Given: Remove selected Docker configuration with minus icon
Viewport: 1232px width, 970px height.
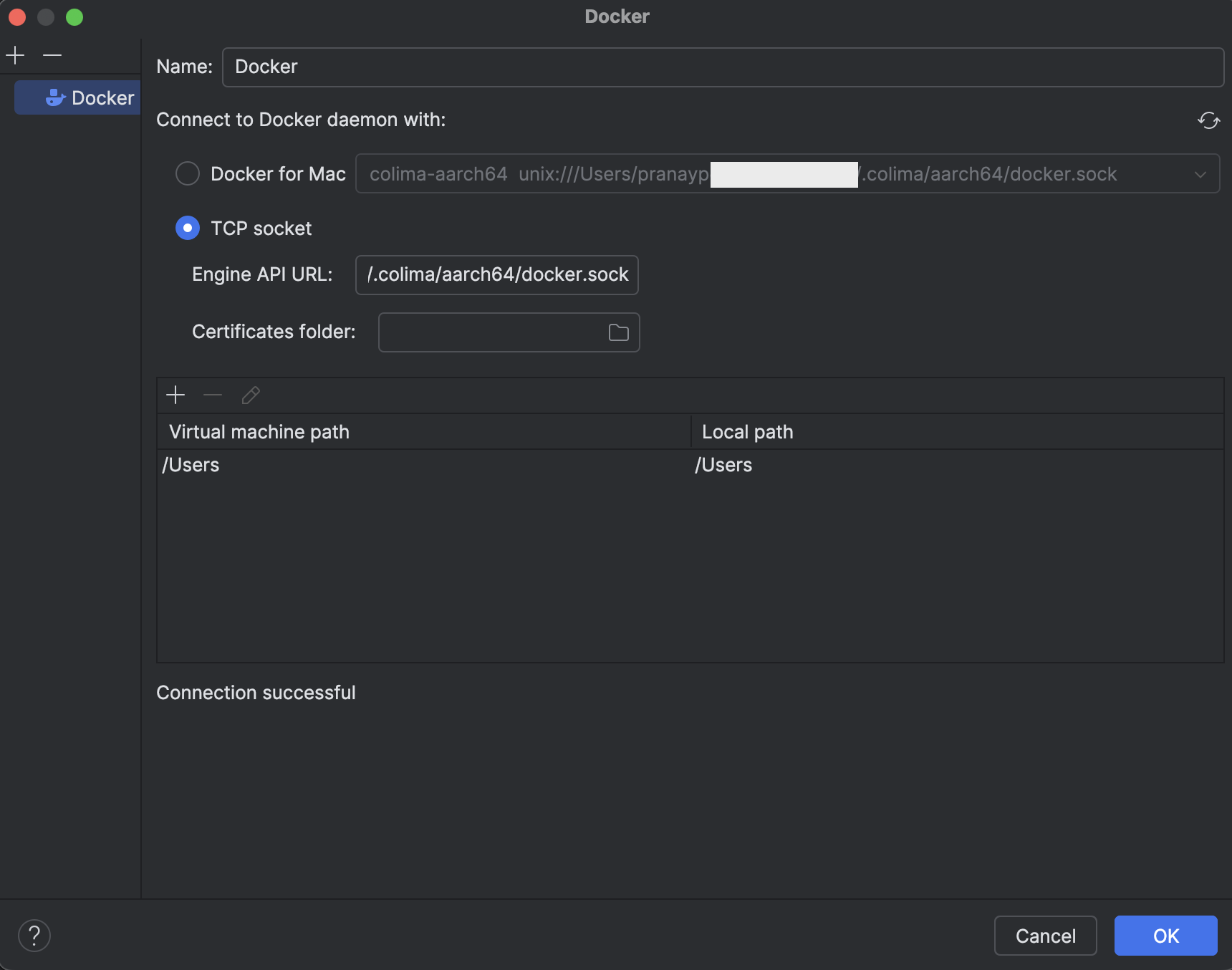Looking at the screenshot, I should [52, 55].
